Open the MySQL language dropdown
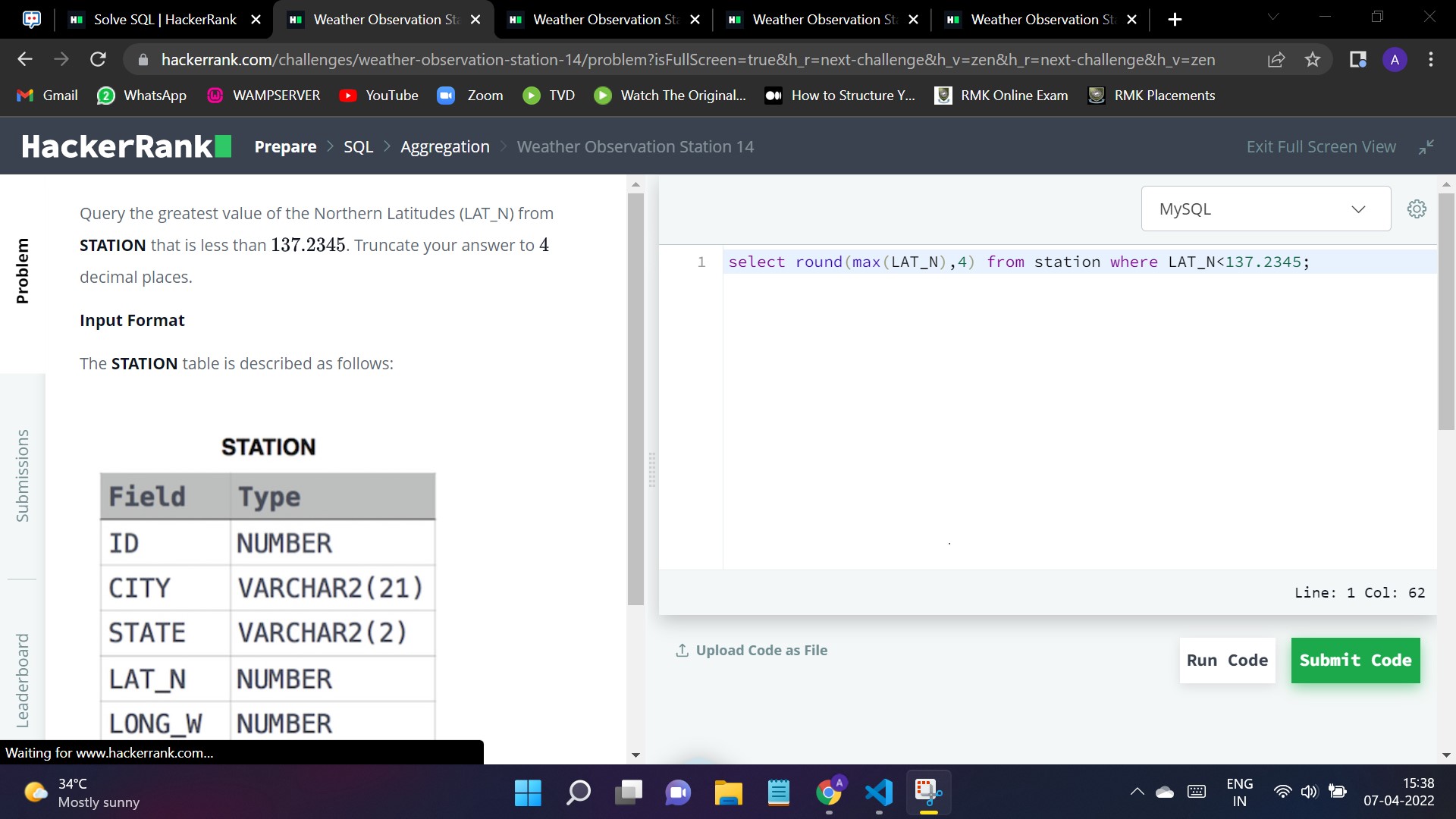The width and height of the screenshot is (1456, 819). point(1266,209)
